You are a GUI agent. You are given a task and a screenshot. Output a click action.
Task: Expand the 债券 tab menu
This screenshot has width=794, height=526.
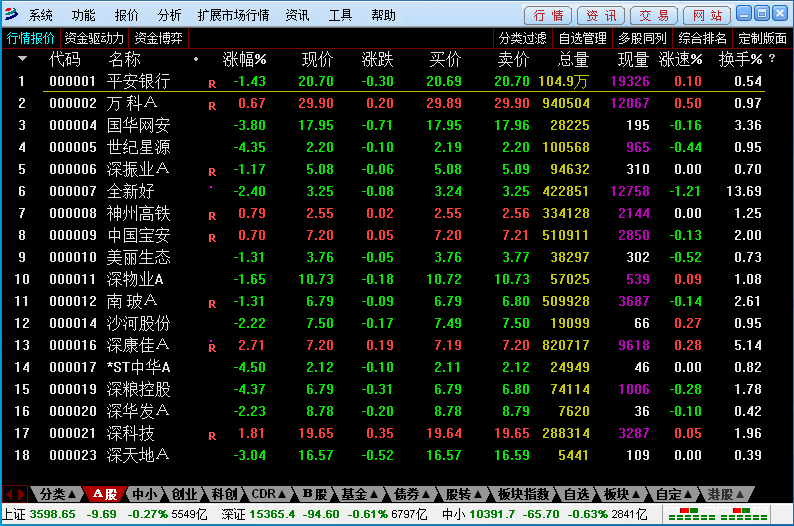pyautogui.click(x=412, y=494)
